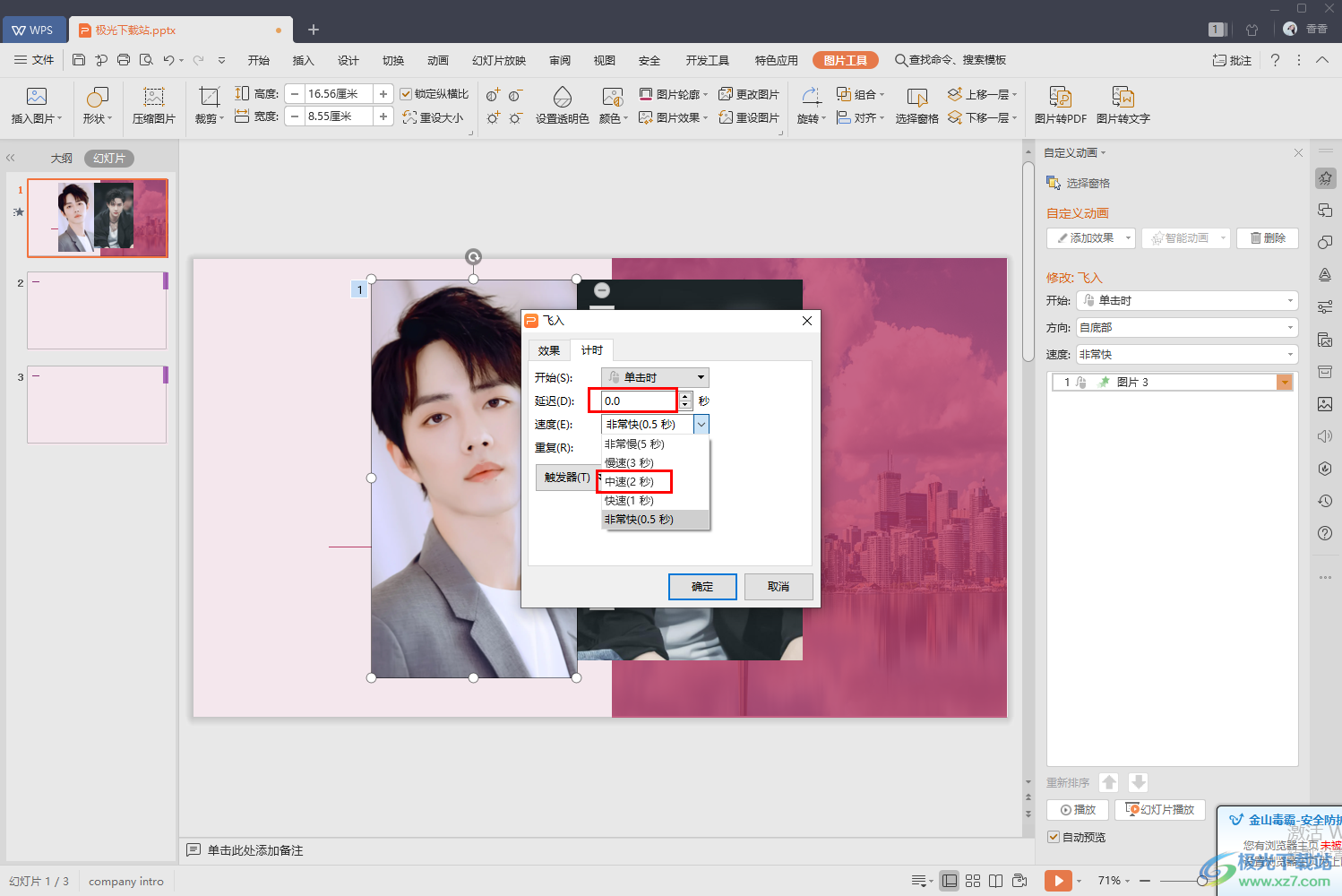The width and height of the screenshot is (1342, 896).
Task: Click the zoom slider handle in the status bar
Action: tap(1202, 881)
